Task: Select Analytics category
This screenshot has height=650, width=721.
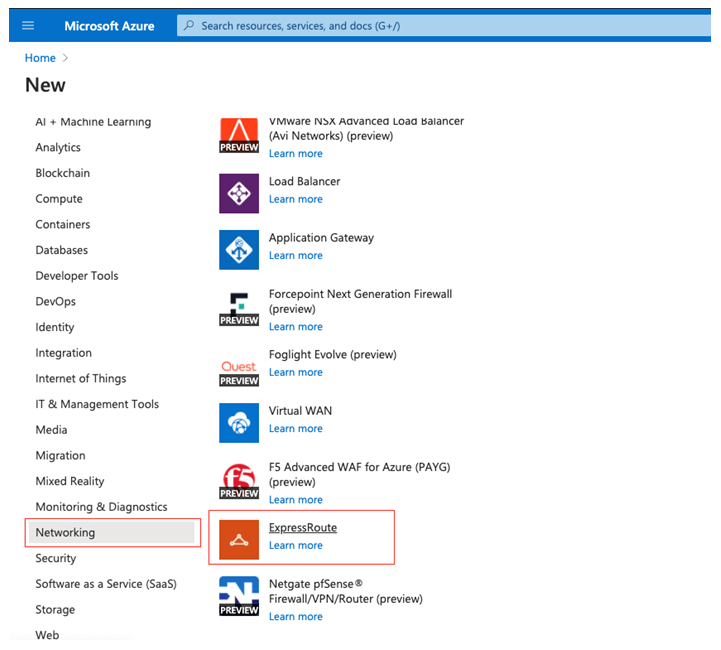Action: (x=58, y=147)
